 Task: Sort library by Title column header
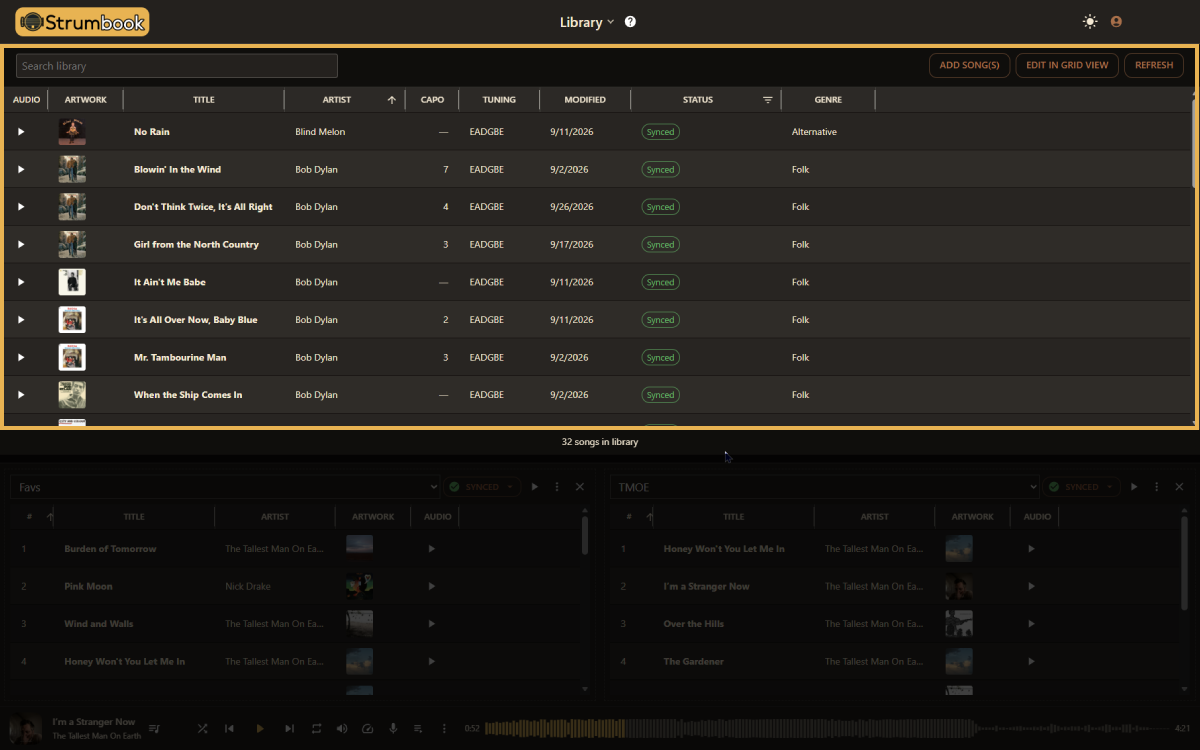204,100
